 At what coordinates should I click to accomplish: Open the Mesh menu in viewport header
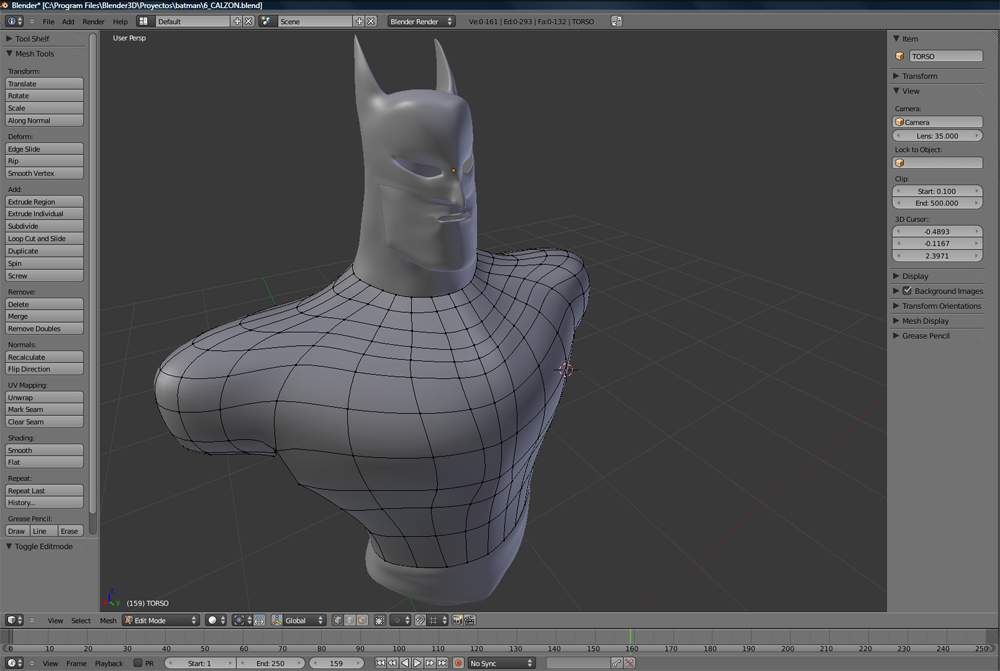pyautogui.click(x=107, y=620)
